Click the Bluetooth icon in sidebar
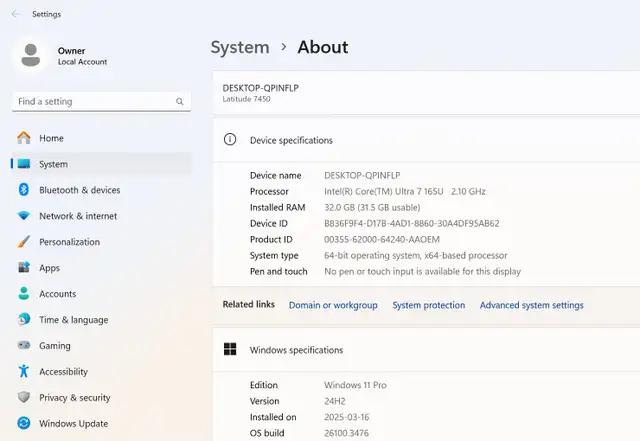 pos(24,189)
